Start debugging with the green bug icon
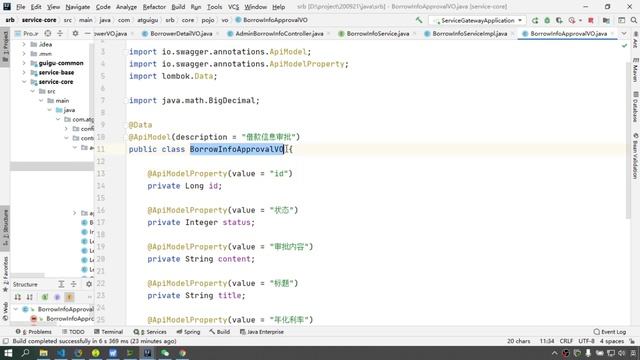The width and height of the screenshot is (640, 360). pos(547,20)
